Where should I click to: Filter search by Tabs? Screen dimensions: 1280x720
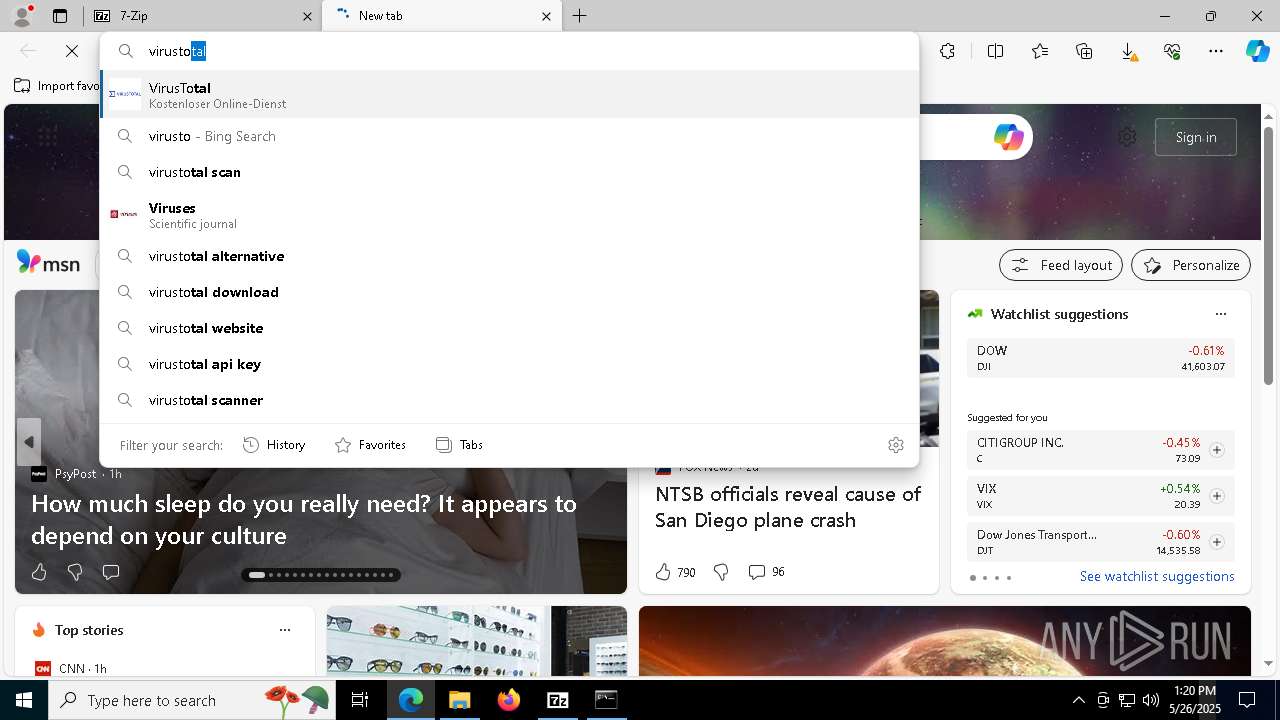pos(460,445)
